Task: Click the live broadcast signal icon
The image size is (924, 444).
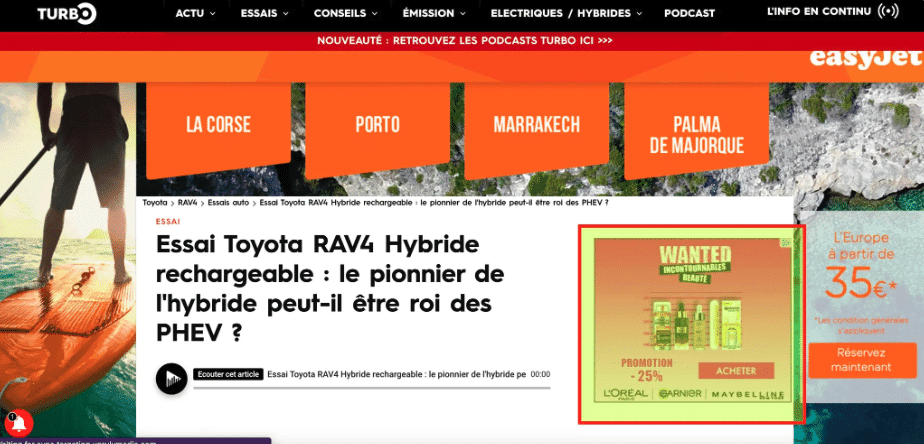Action: (x=888, y=11)
